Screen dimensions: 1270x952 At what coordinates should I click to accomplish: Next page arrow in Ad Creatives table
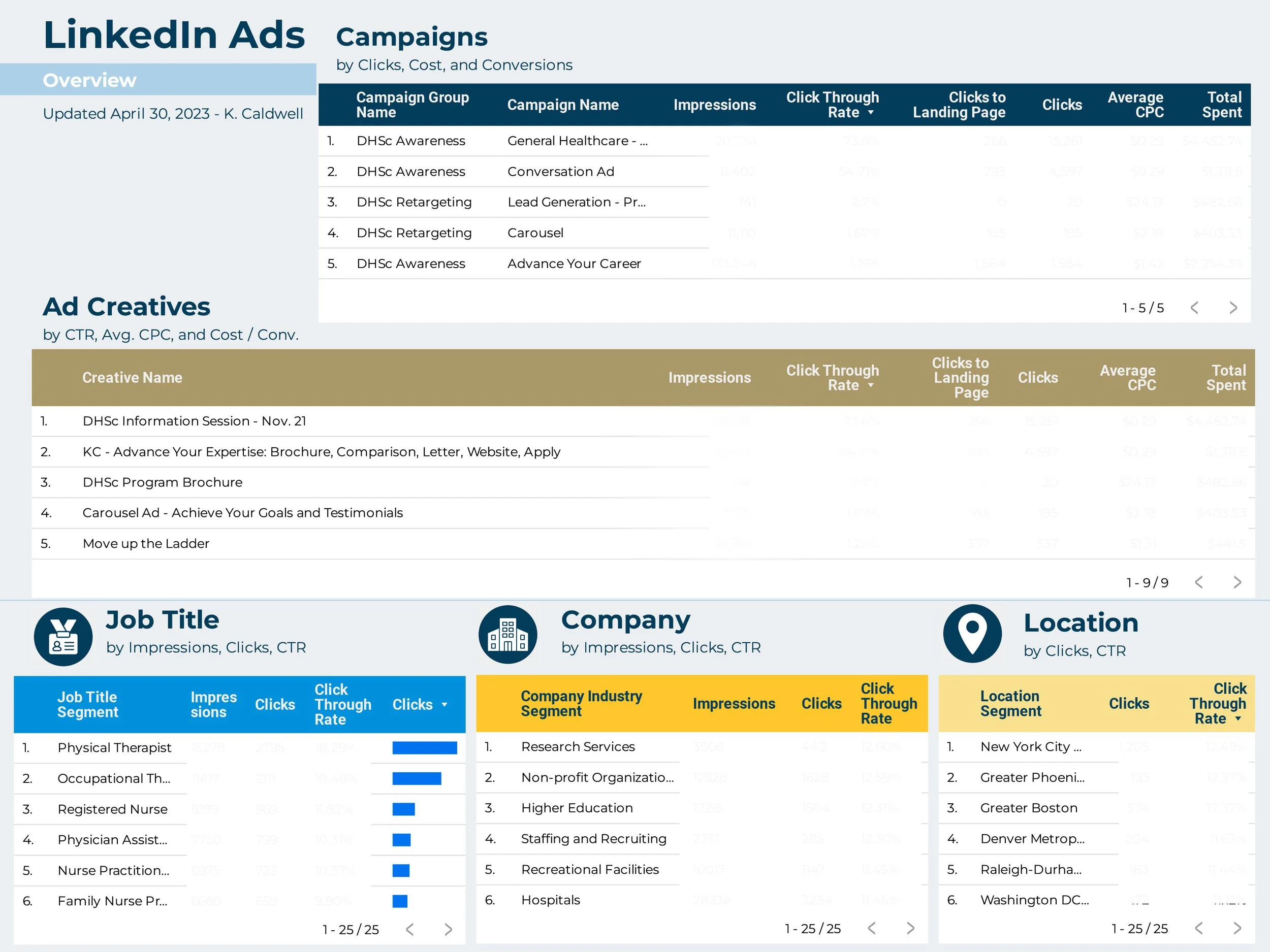click(1236, 582)
